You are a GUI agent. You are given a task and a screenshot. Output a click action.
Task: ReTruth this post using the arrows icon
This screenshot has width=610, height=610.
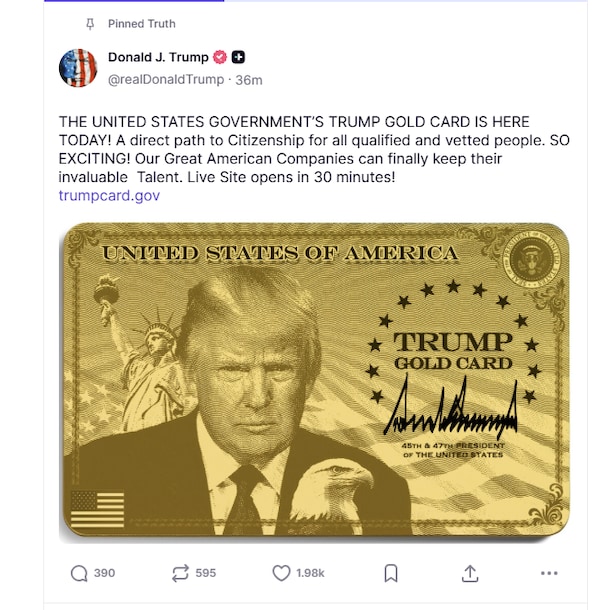181,573
